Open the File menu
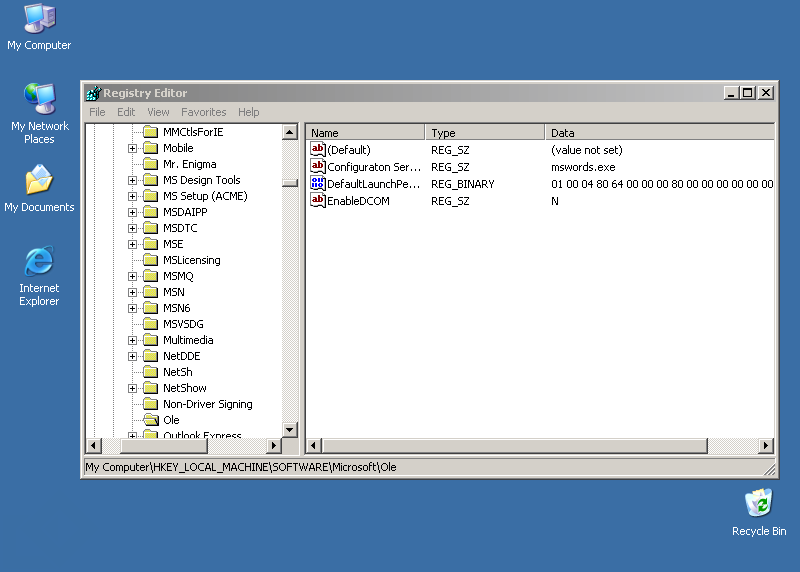Viewport: 800px width, 572px height. click(97, 112)
